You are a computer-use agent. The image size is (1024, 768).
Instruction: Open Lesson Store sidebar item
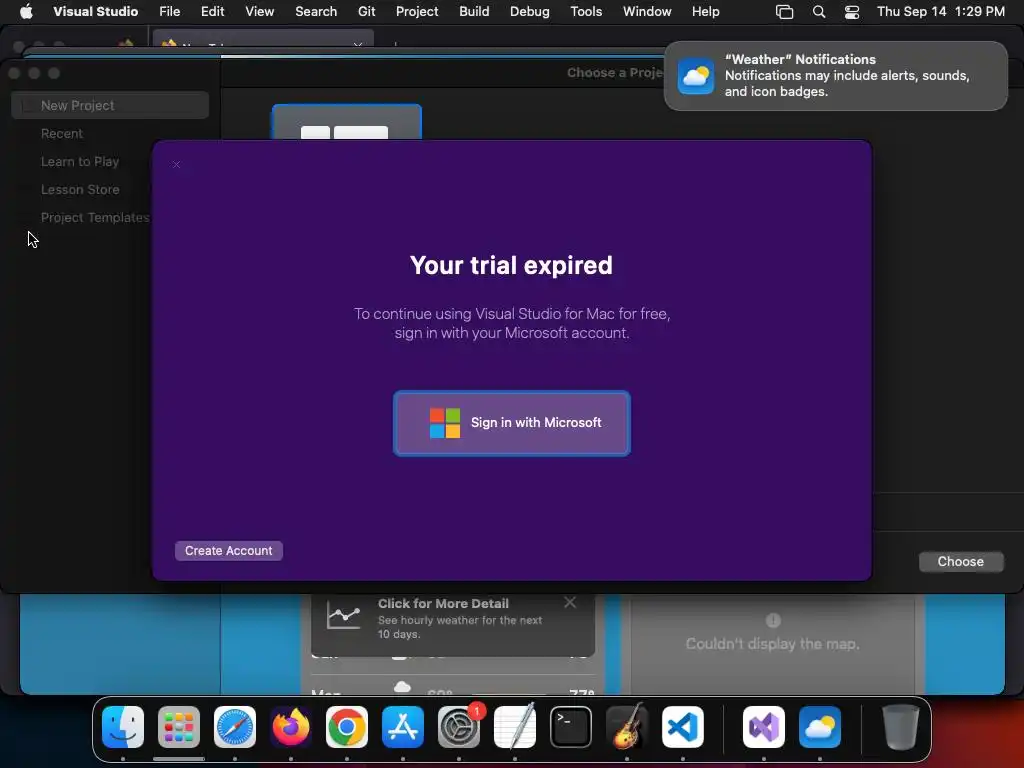click(x=80, y=189)
